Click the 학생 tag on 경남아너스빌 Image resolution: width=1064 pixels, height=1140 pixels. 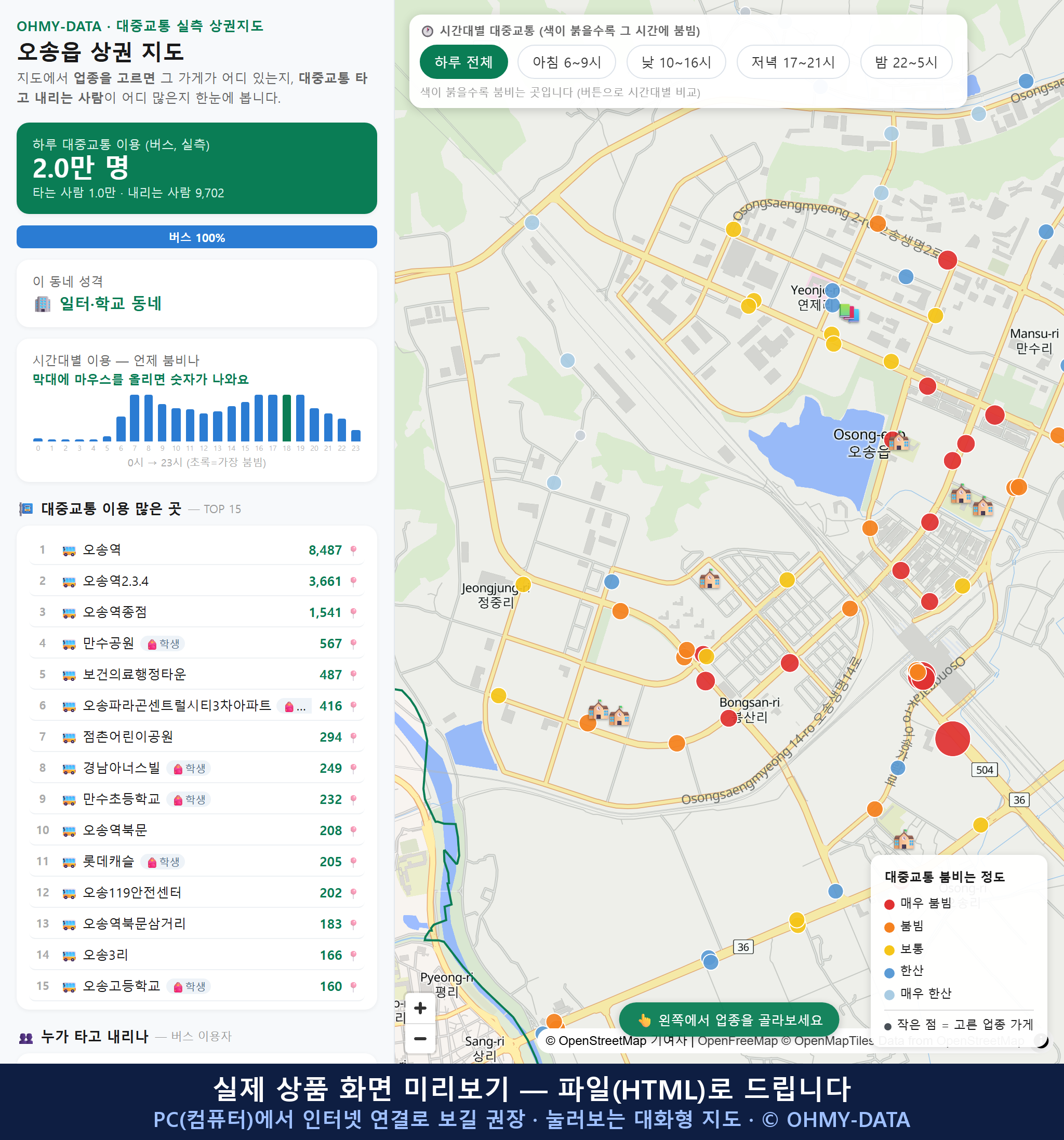189,769
